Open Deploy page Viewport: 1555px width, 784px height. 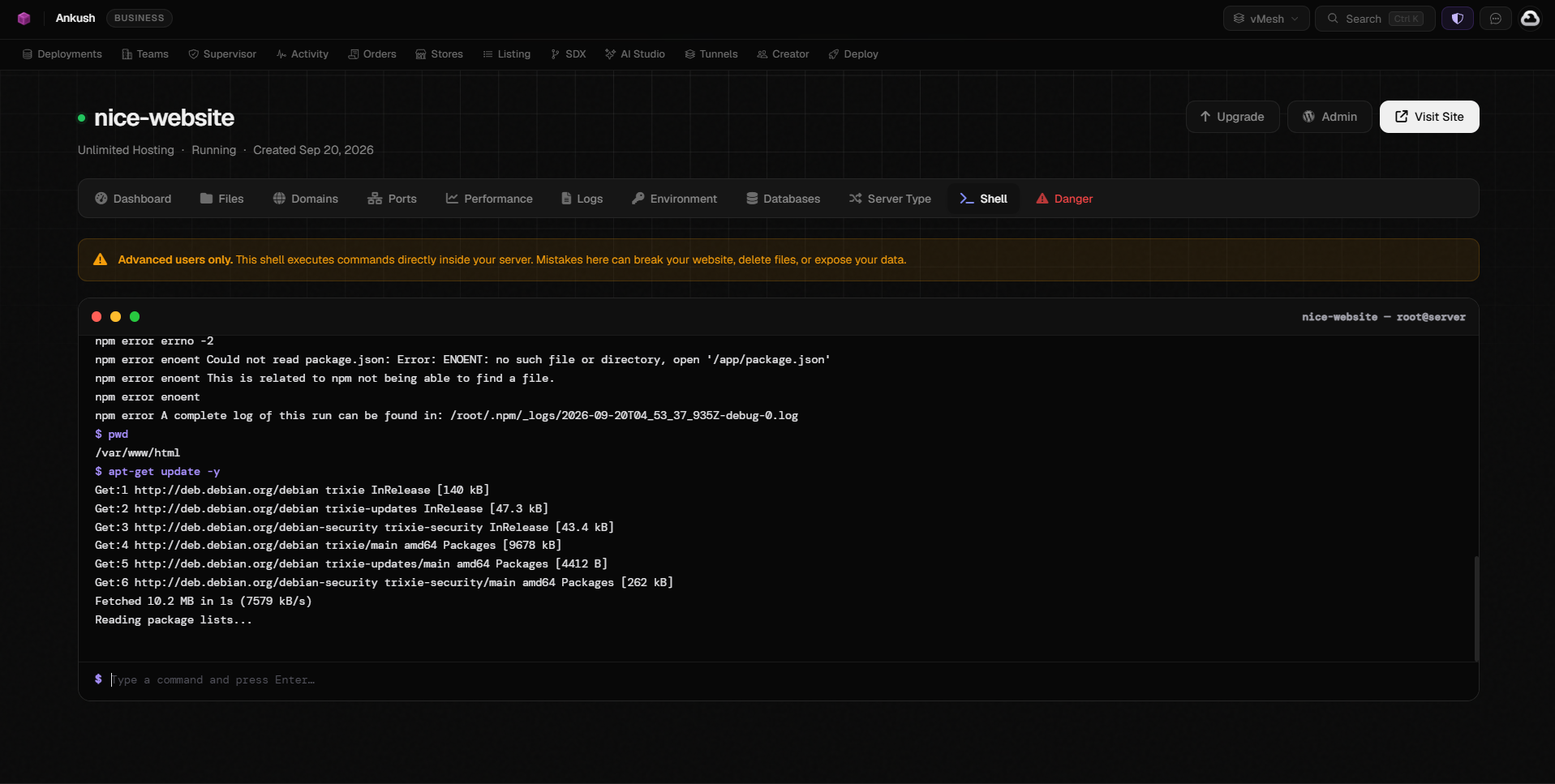coord(853,54)
